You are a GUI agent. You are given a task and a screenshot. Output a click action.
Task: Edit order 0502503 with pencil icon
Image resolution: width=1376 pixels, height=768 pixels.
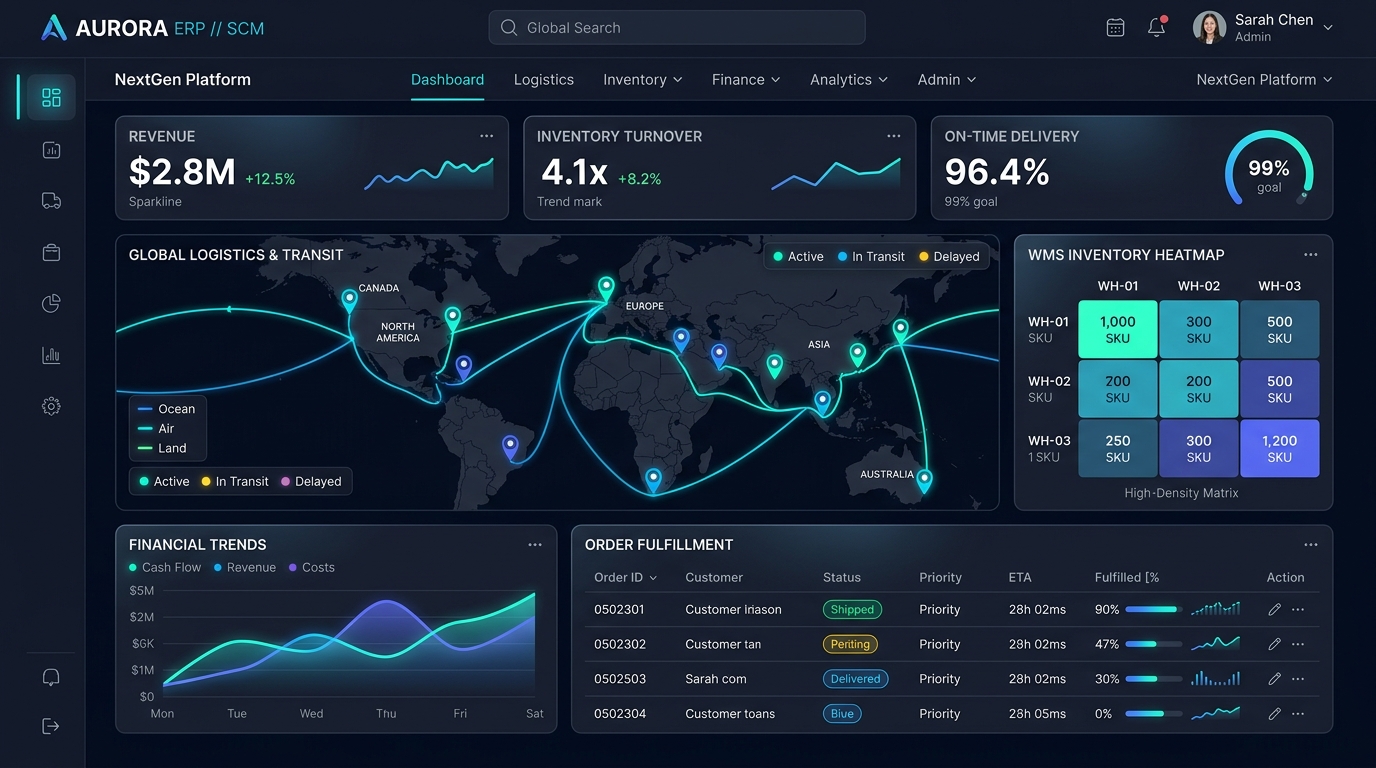click(1274, 679)
